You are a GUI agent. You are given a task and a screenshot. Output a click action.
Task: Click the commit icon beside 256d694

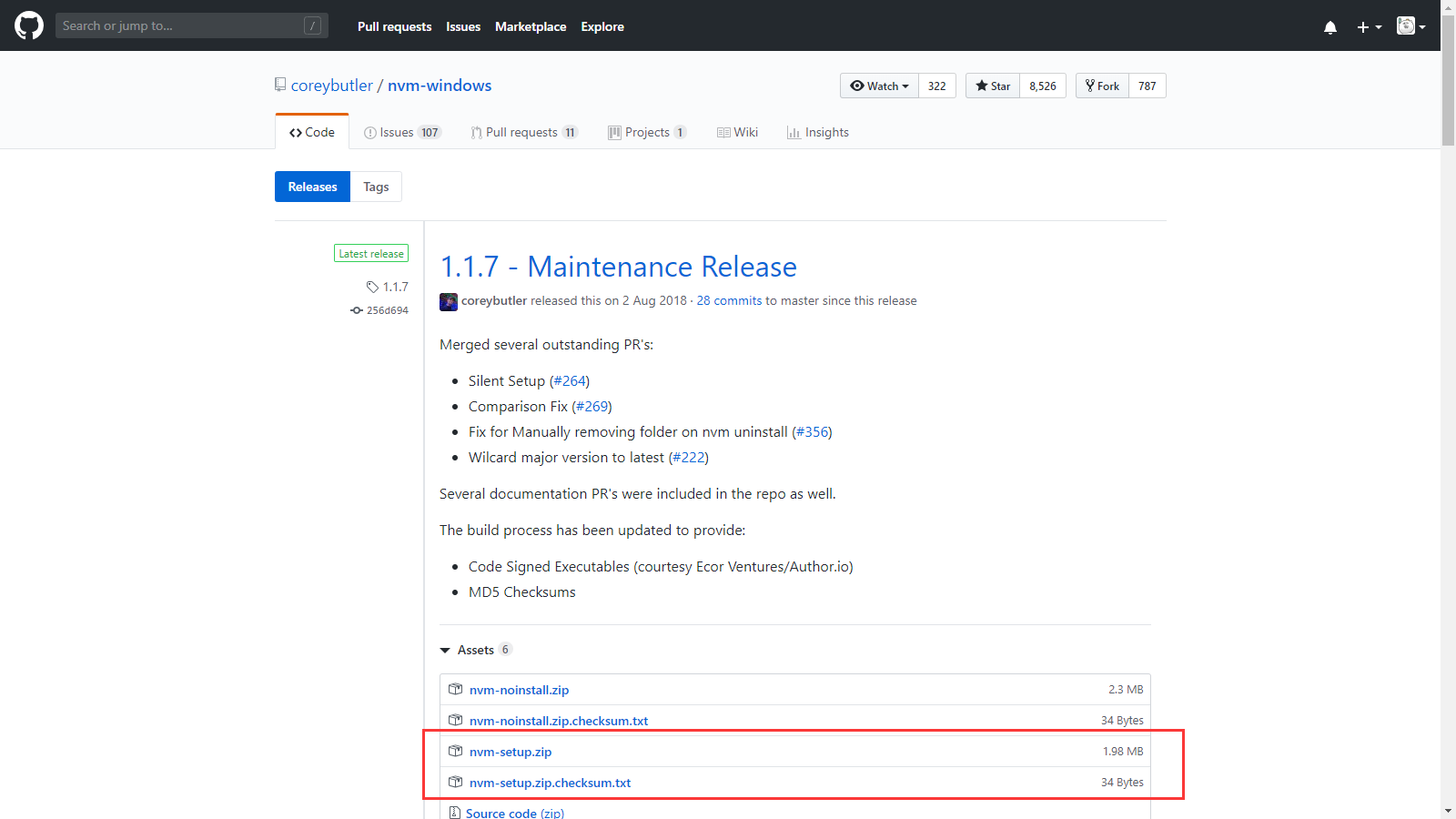coord(357,310)
